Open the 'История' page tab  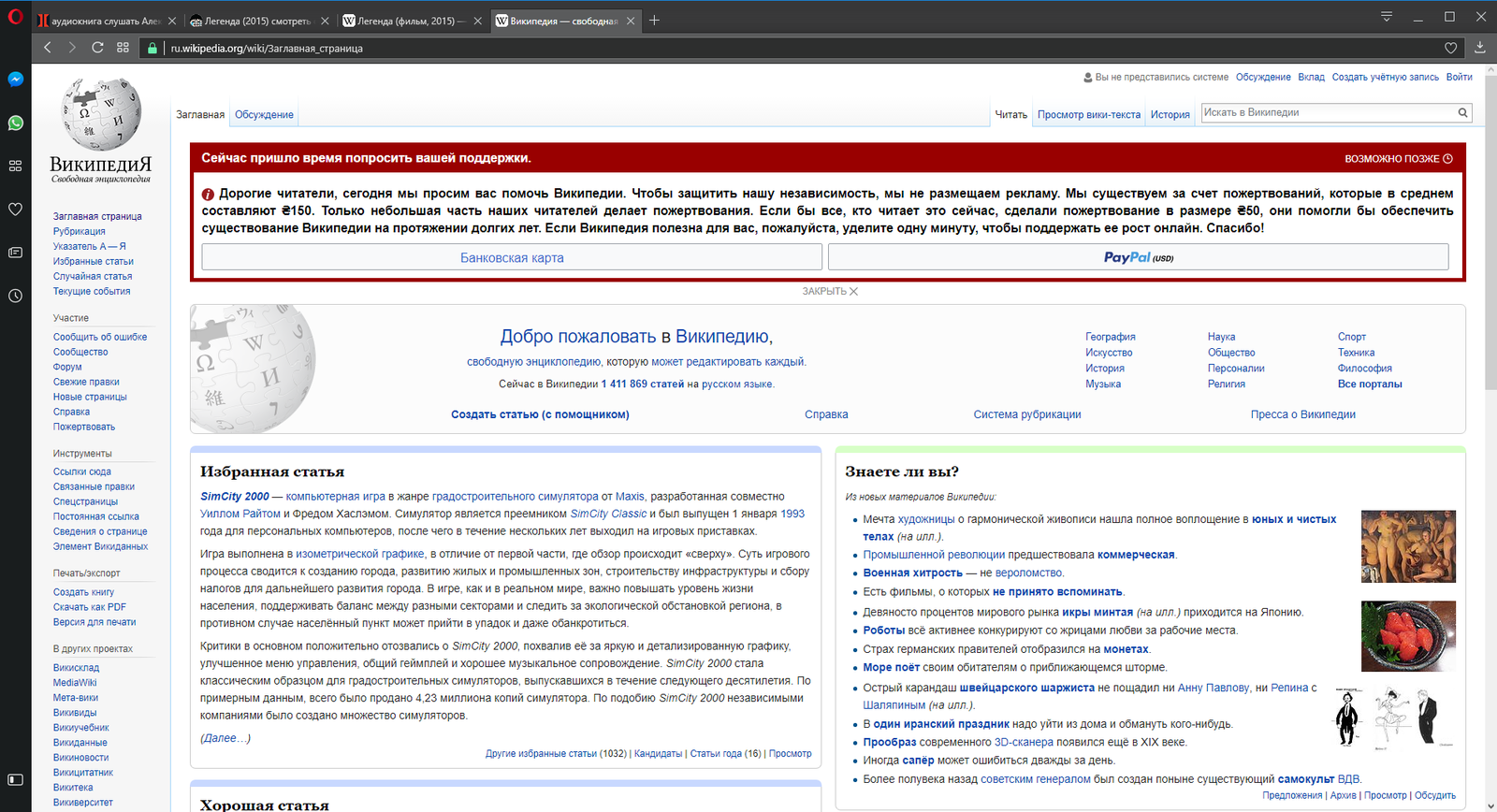(1170, 114)
